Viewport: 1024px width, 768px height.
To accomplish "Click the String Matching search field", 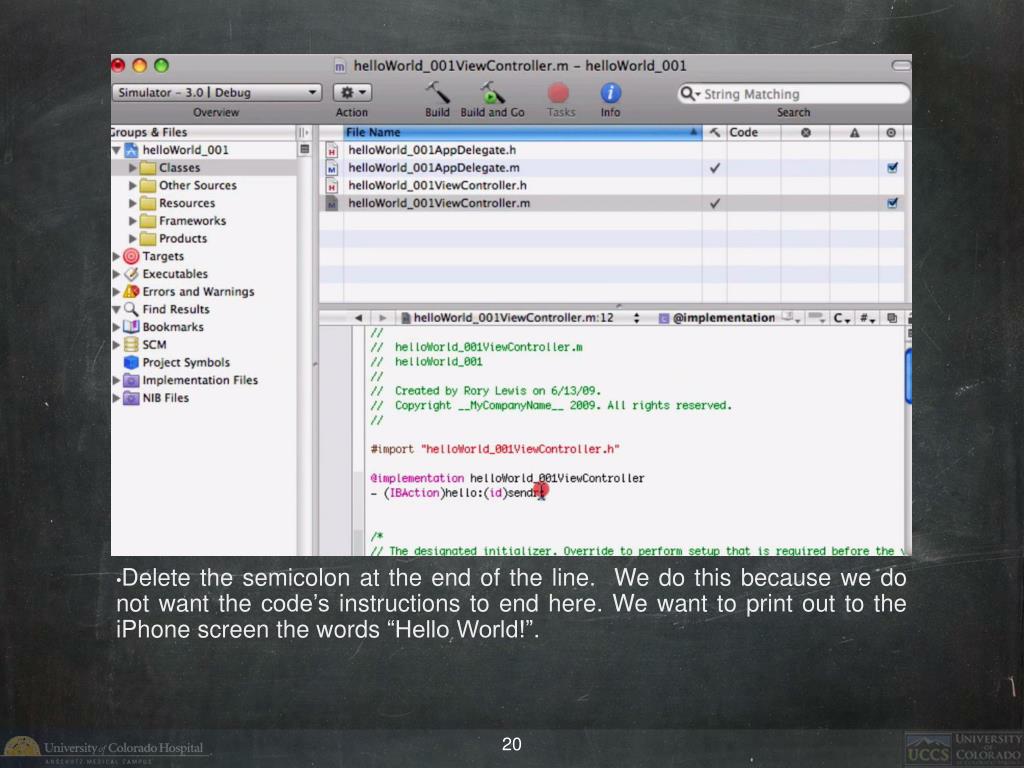I will click(x=793, y=94).
